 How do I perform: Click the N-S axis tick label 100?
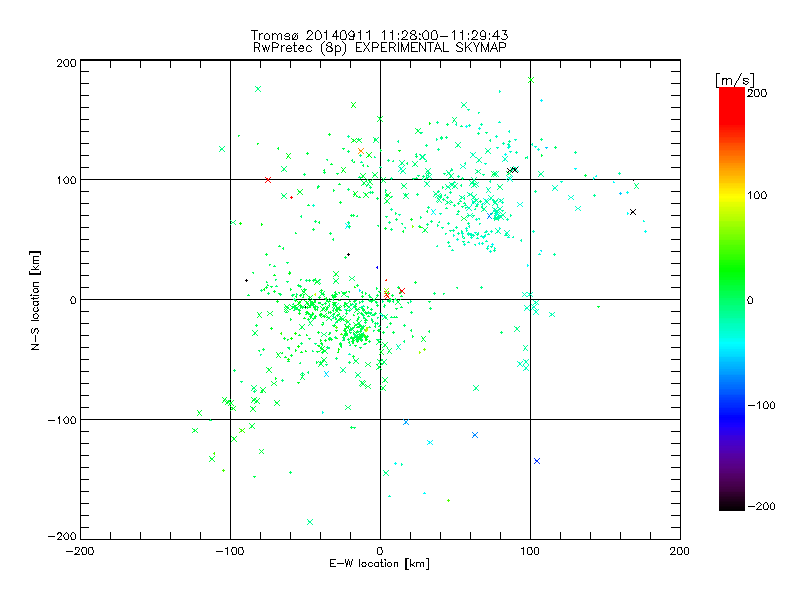click(66, 180)
